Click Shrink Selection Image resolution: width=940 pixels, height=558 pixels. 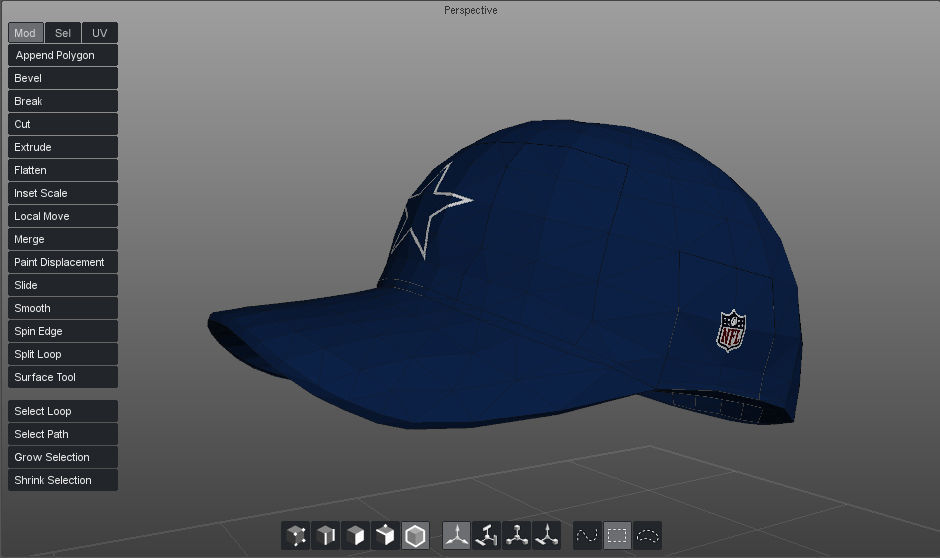pos(63,480)
